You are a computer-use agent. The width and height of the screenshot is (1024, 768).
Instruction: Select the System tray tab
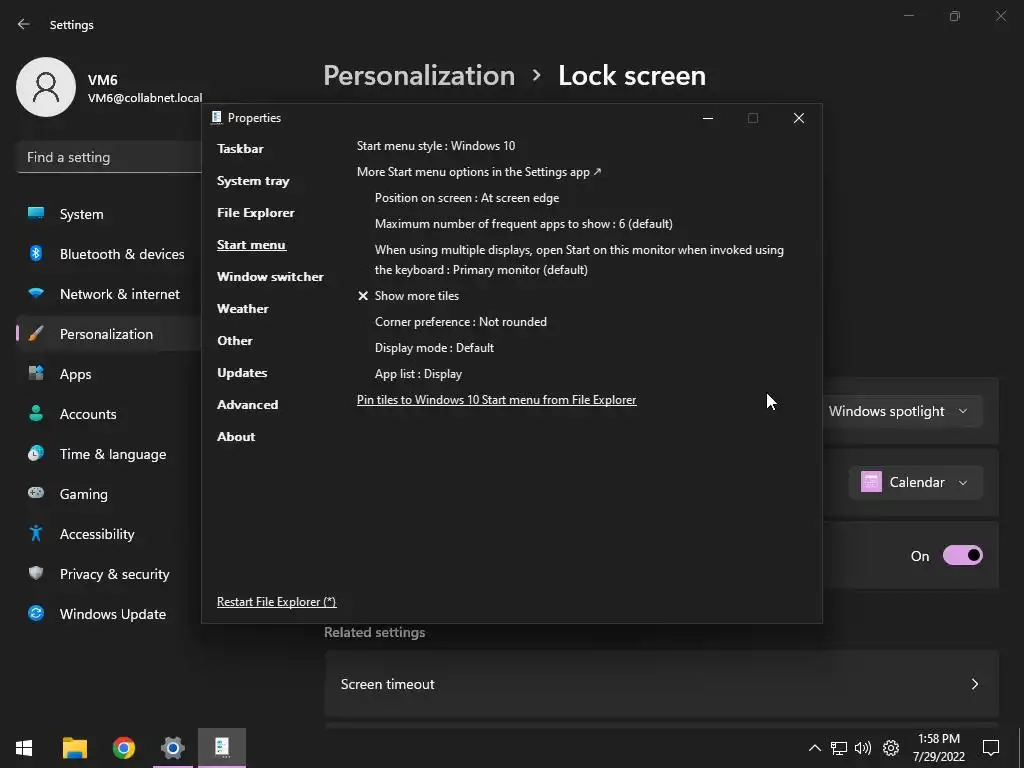pyautogui.click(x=253, y=181)
